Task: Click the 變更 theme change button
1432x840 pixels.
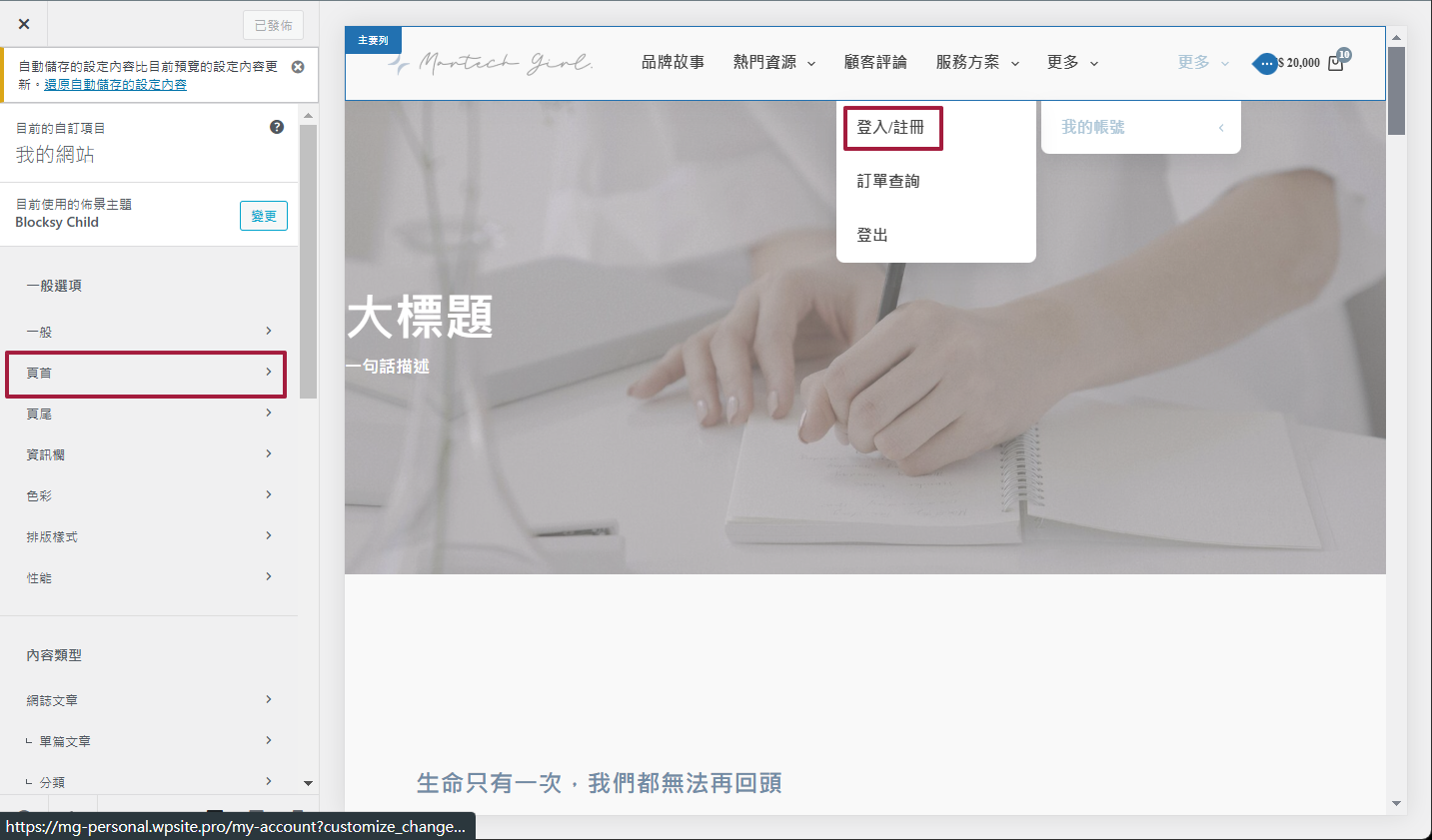Action: [x=264, y=216]
